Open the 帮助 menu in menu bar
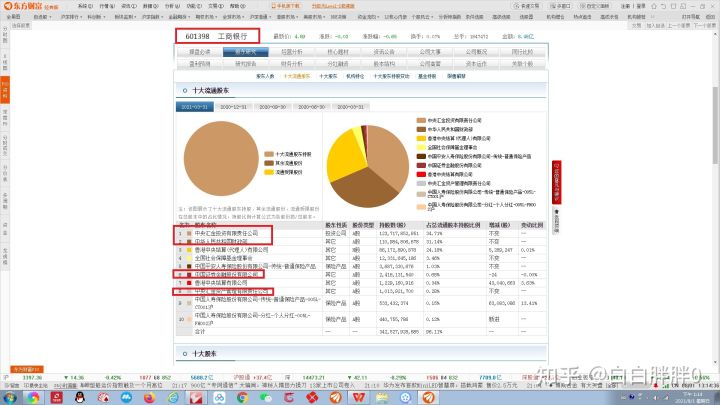 (237, 6)
